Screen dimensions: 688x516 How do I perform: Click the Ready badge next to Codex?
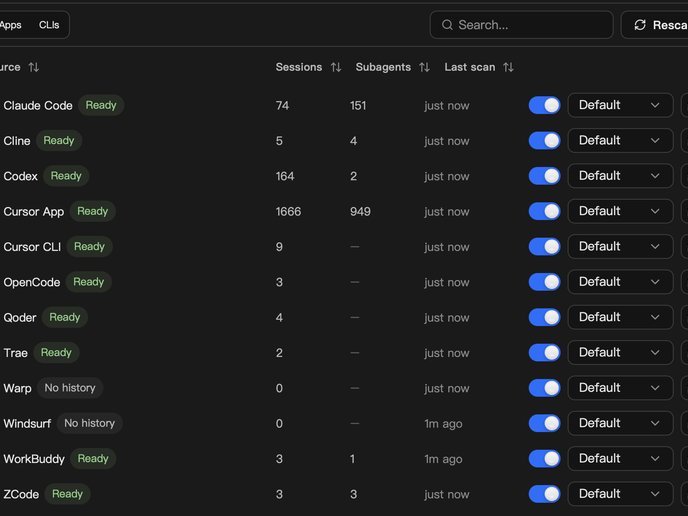coord(66,176)
